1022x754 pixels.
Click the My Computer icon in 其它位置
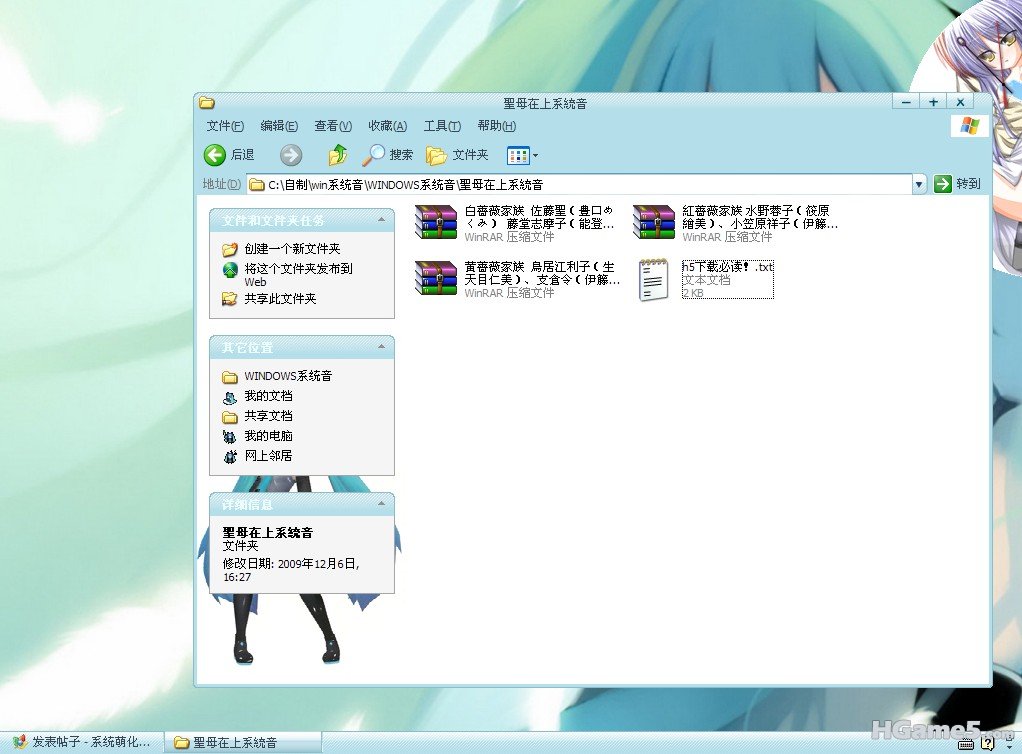tap(229, 436)
